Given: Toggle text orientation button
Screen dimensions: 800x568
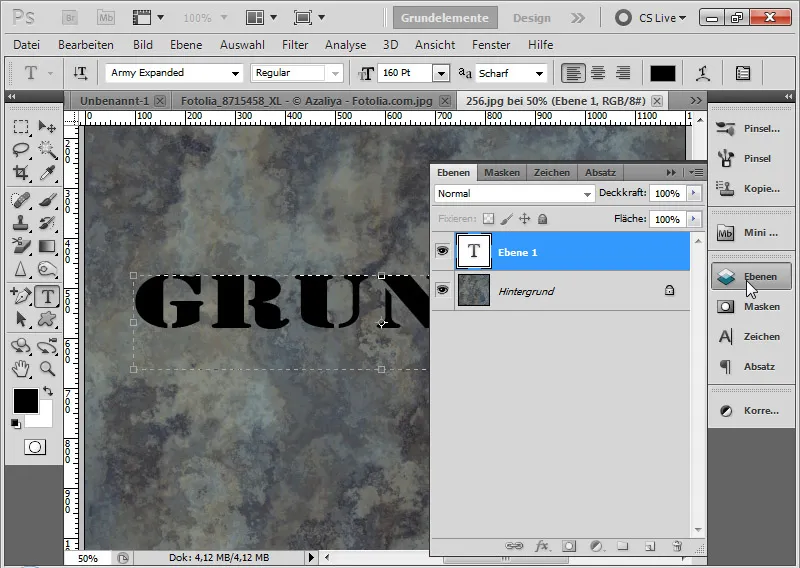Looking at the screenshot, I should coord(80,73).
